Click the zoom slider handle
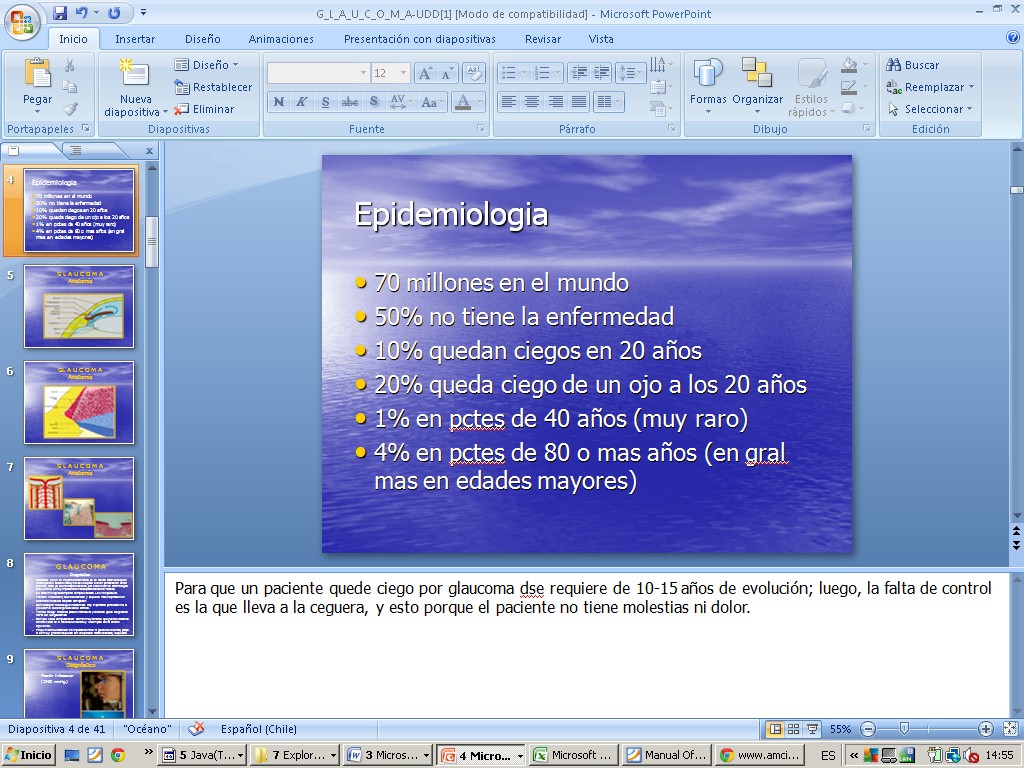This screenshot has width=1024, height=768. pyautogui.click(x=904, y=729)
